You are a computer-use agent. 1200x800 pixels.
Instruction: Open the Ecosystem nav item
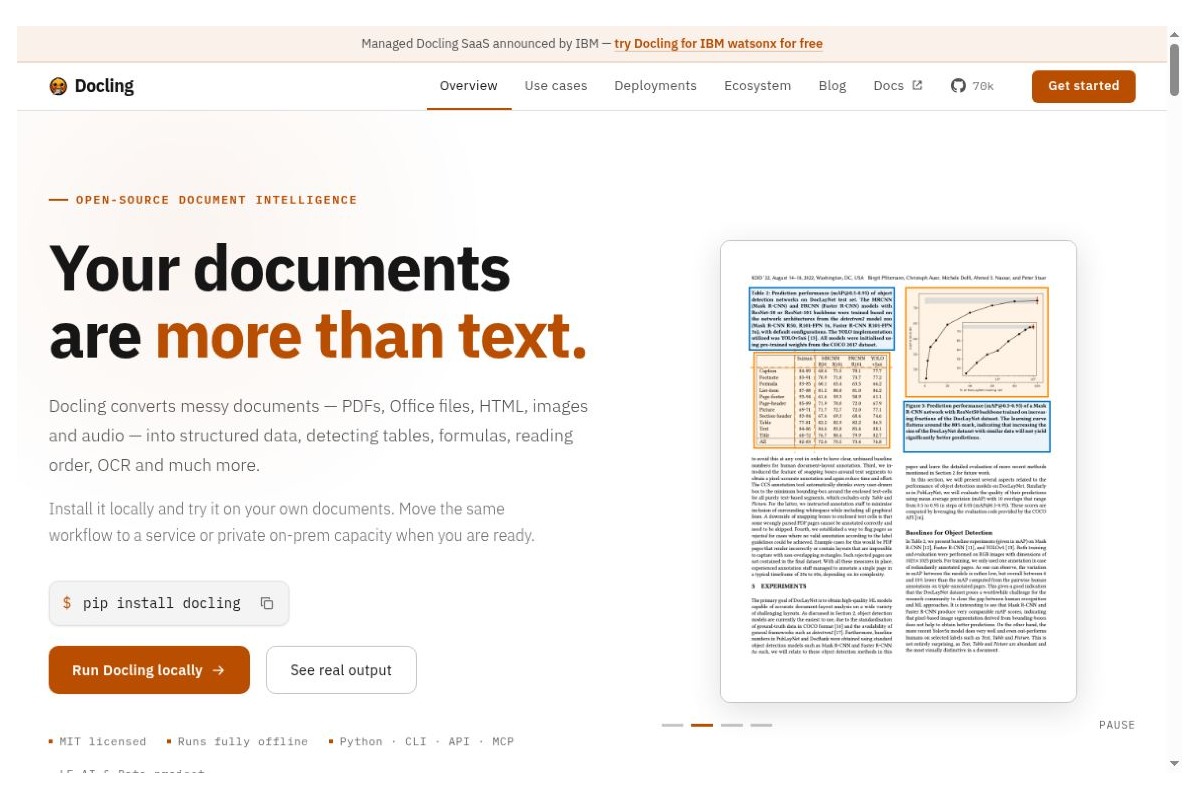click(758, 86)
